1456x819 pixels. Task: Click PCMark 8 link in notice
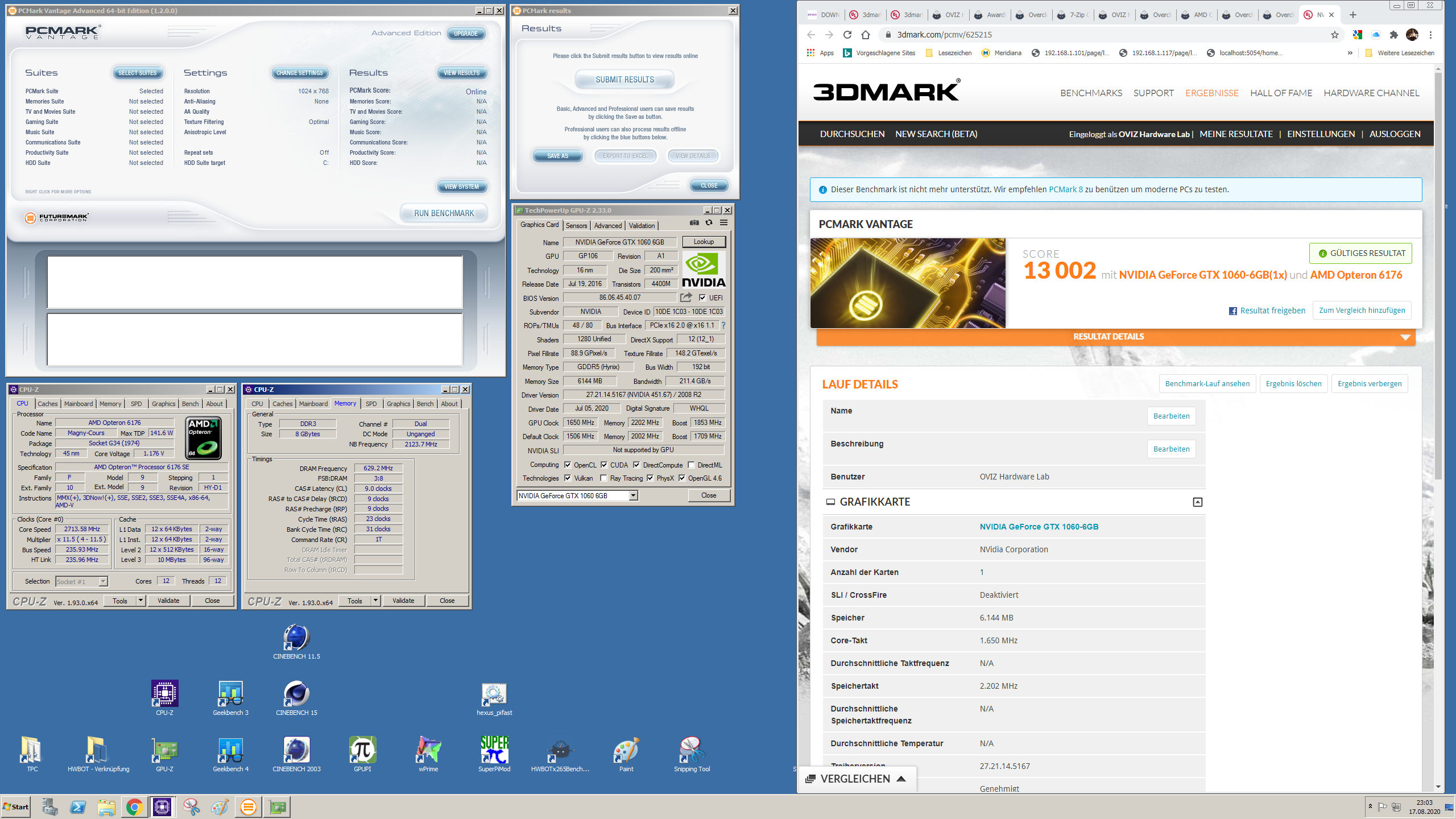pos(1065,189)
